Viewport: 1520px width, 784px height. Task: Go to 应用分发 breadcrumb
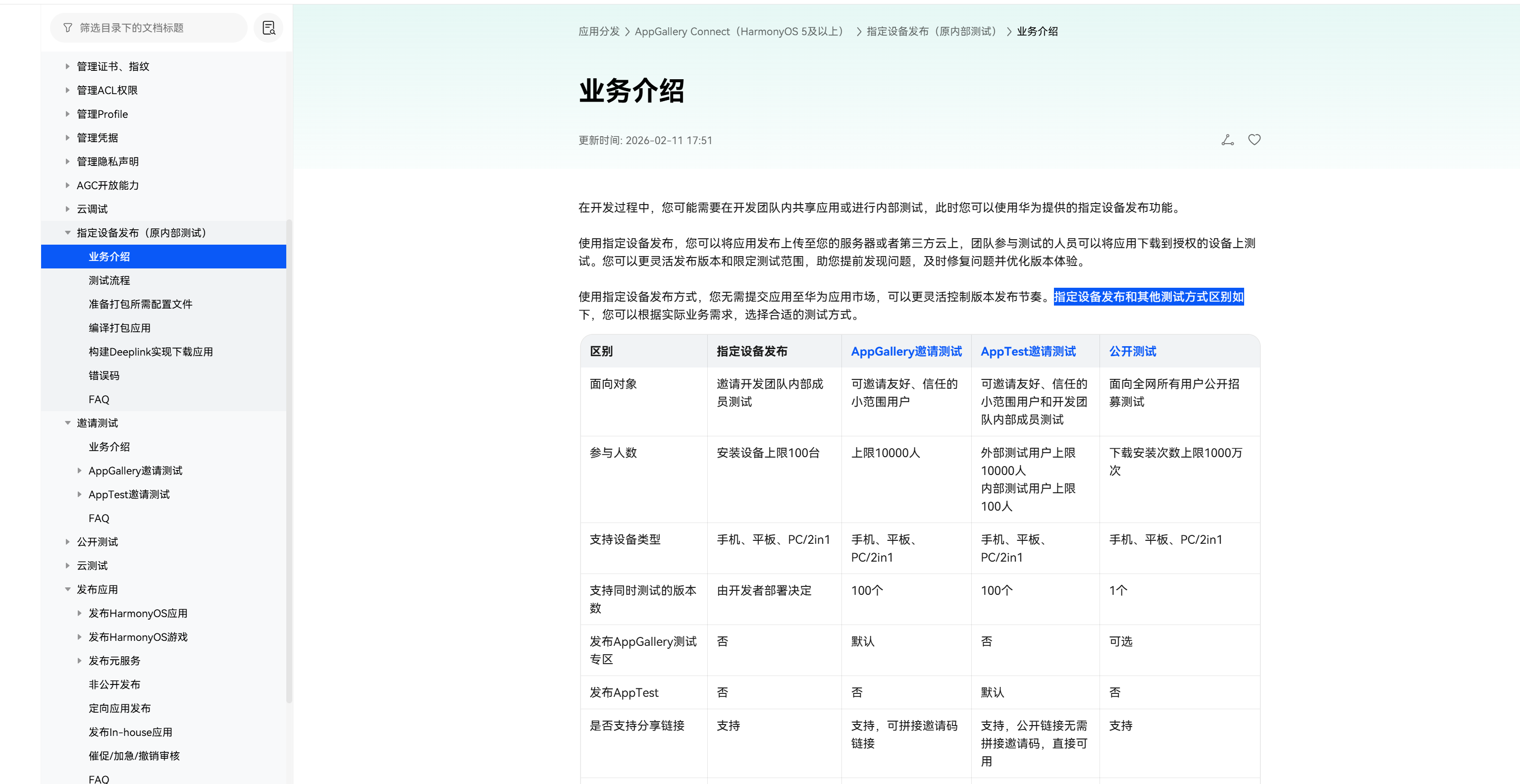pos(598,31)
